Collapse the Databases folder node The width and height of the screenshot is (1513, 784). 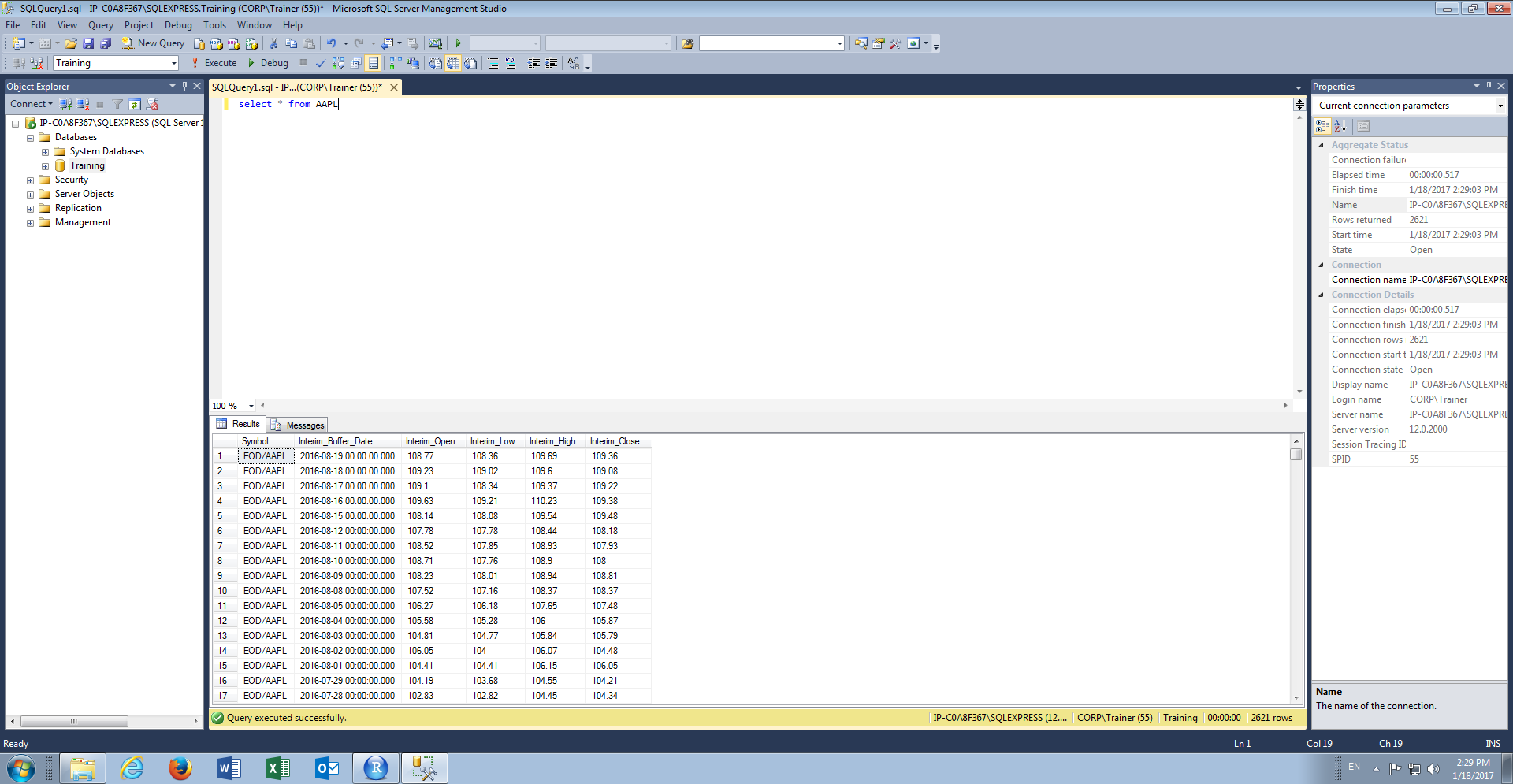[30, 138]
